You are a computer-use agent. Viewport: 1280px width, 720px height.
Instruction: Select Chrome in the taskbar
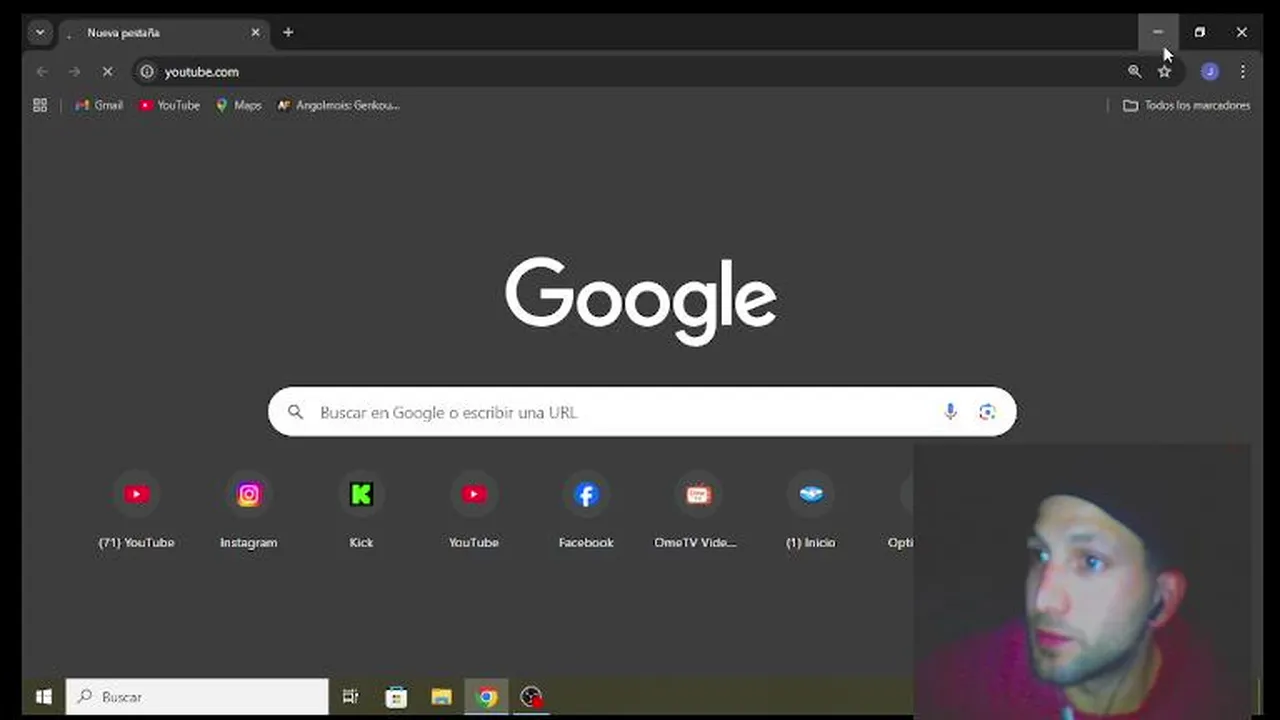tap(487, 697)
